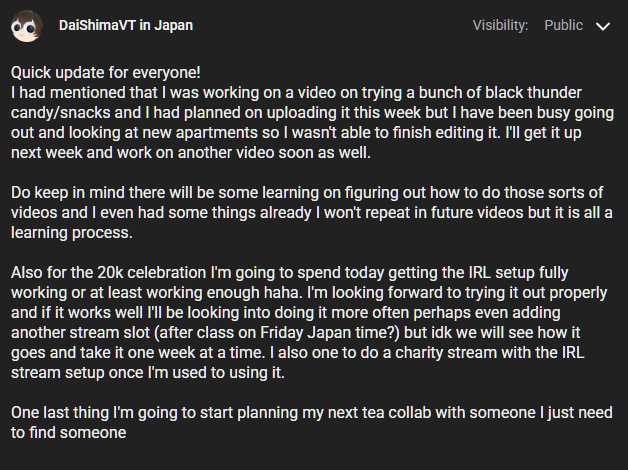Image resolution: width=628 pixels, height=470 pixels.
Task: Expand the visibility chevron arrow
Action: pos(602,27)
